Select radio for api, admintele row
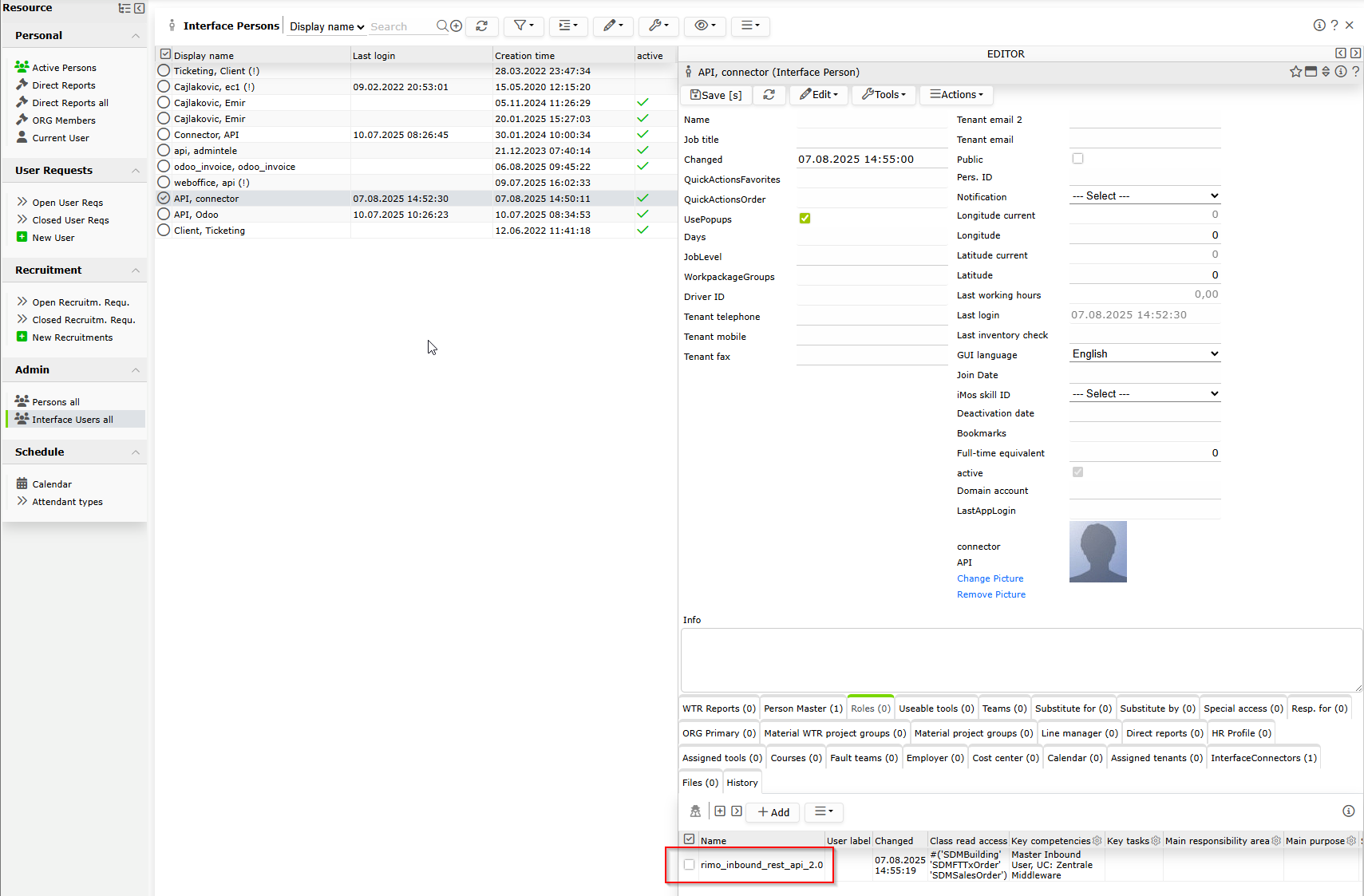 click(x=164, y=150)
